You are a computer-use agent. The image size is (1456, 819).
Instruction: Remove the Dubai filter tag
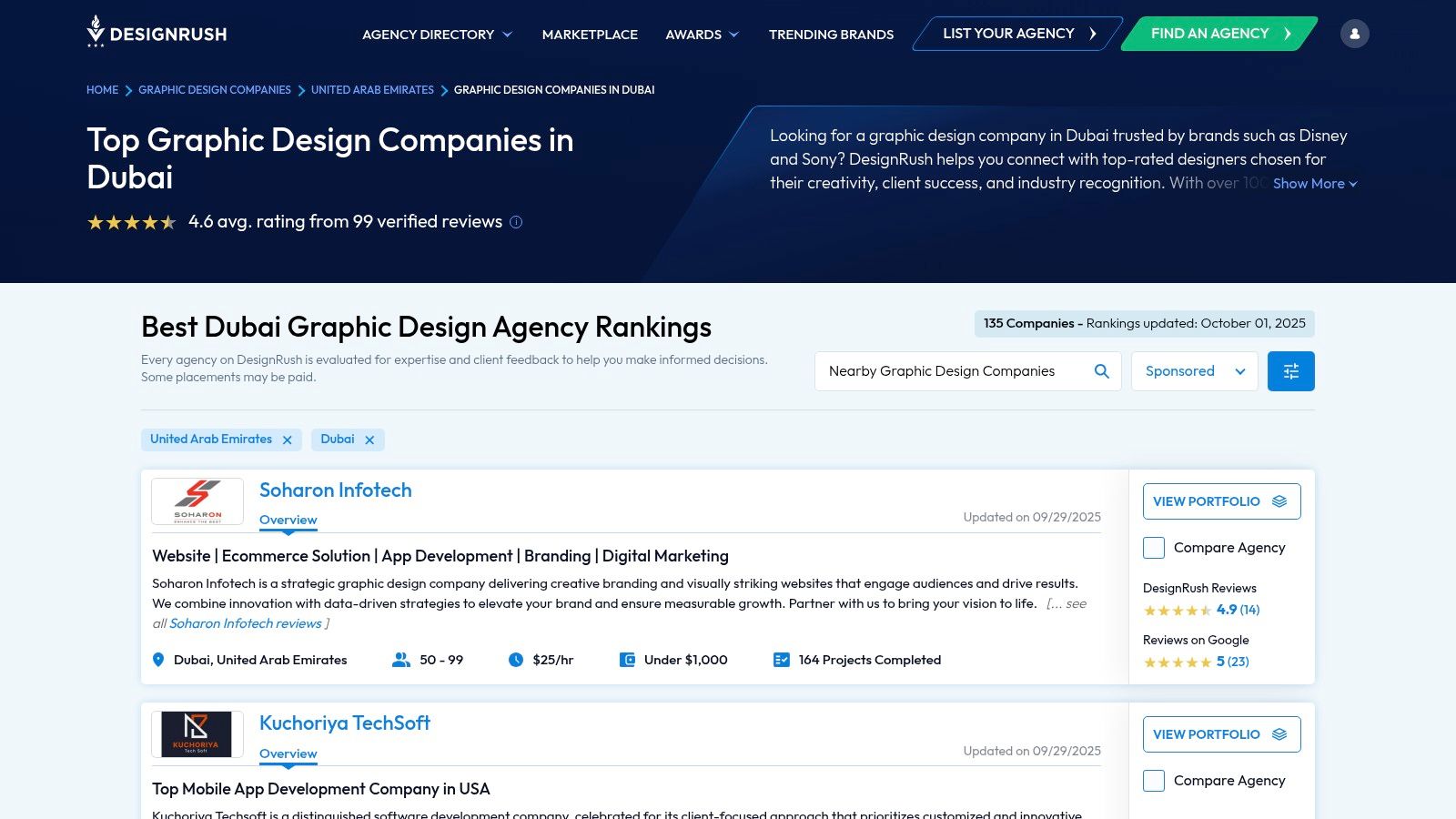[x=369, y=440]
